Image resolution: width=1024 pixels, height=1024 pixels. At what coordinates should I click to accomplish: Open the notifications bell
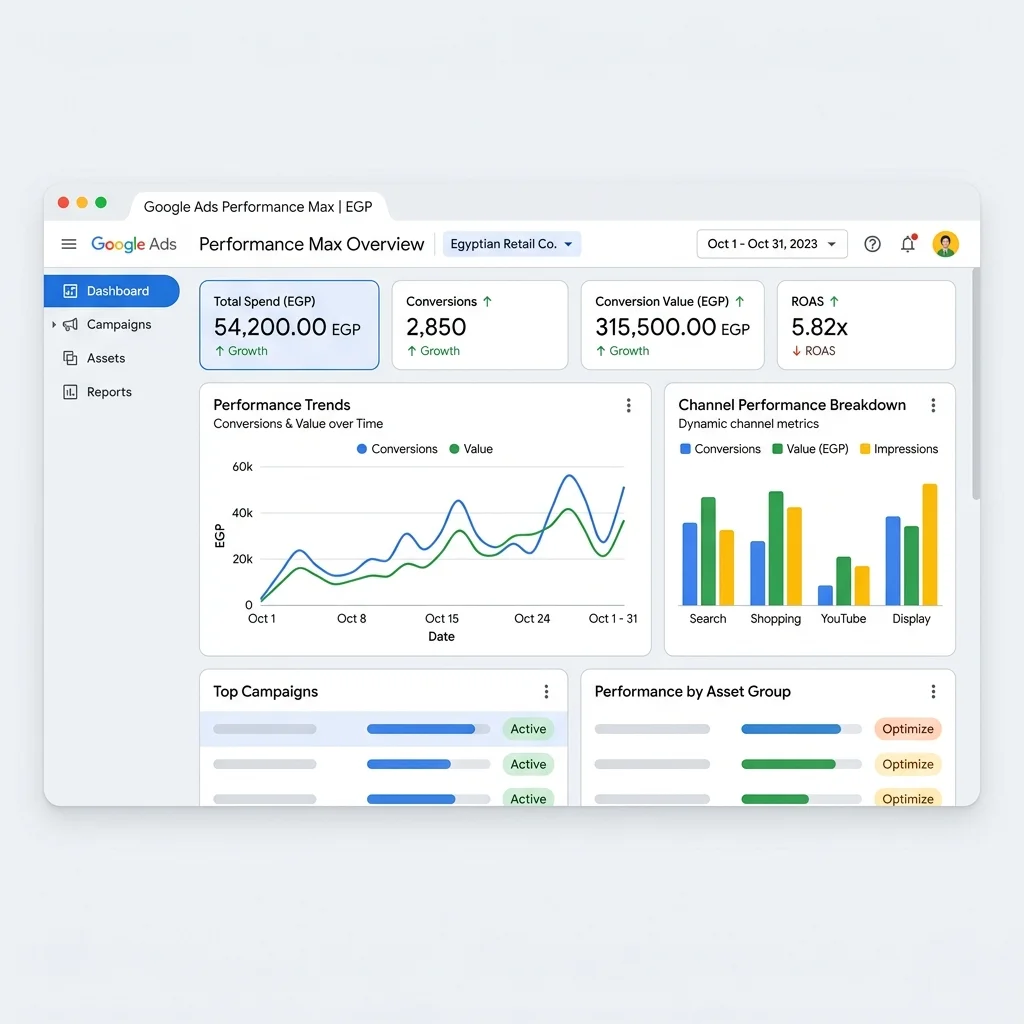(908, 244)
